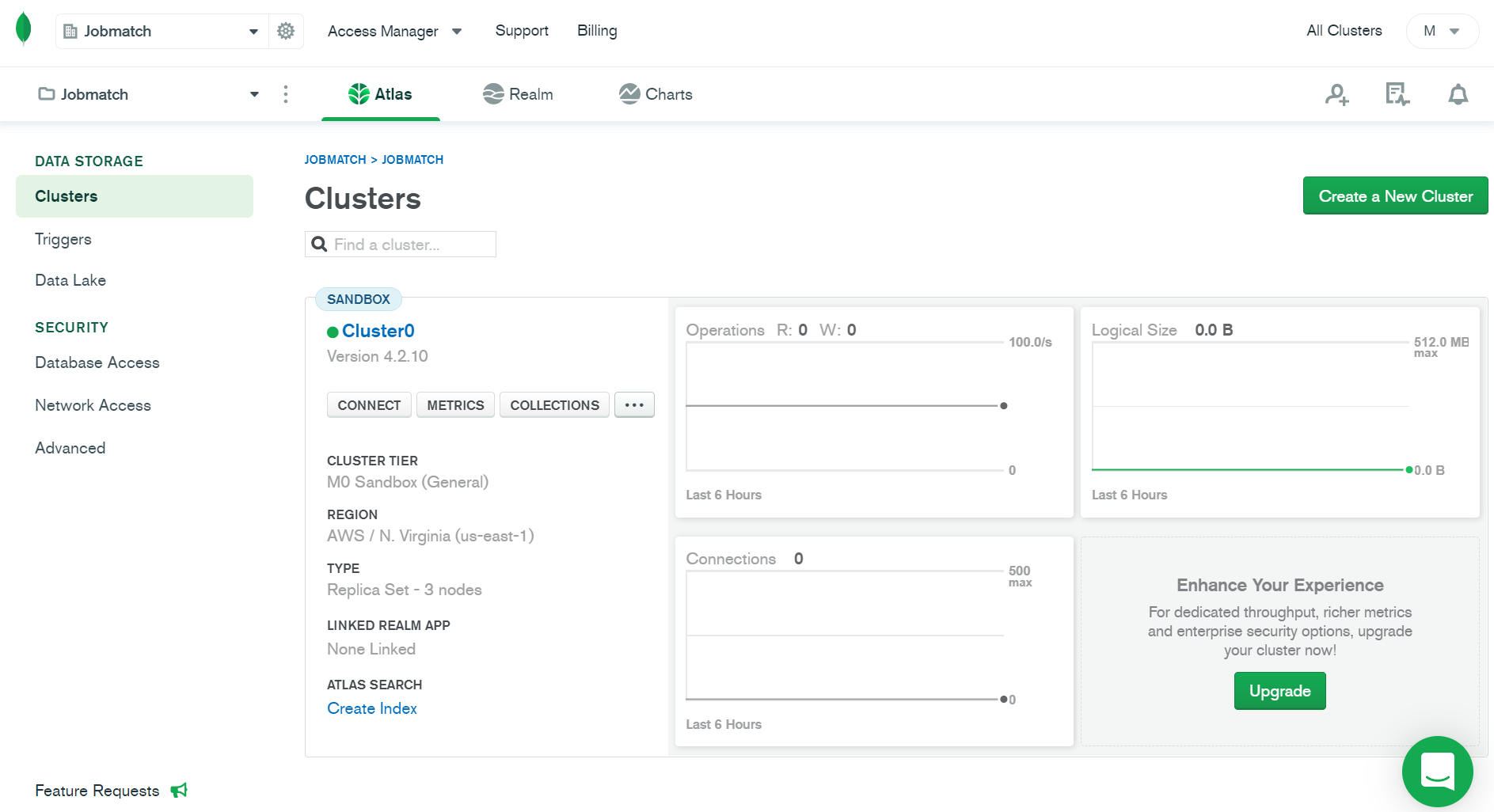Screen dimensions: 1494x812
Task: Click the Version 4.2.10 text
Action: (x=378, y=356)
